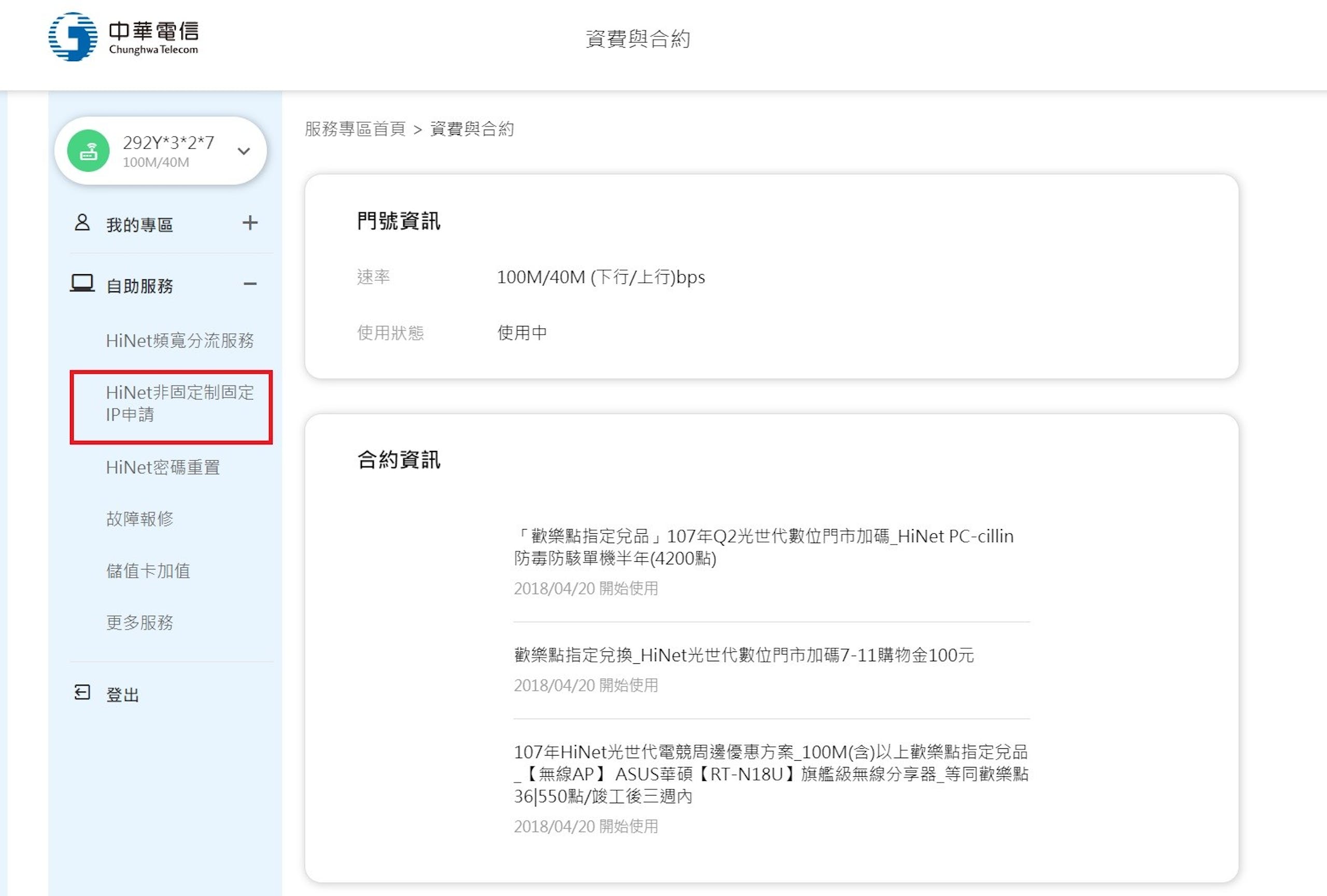
Task: Click the 100M/40M text under the account number
Action: [x=156, y=162]
